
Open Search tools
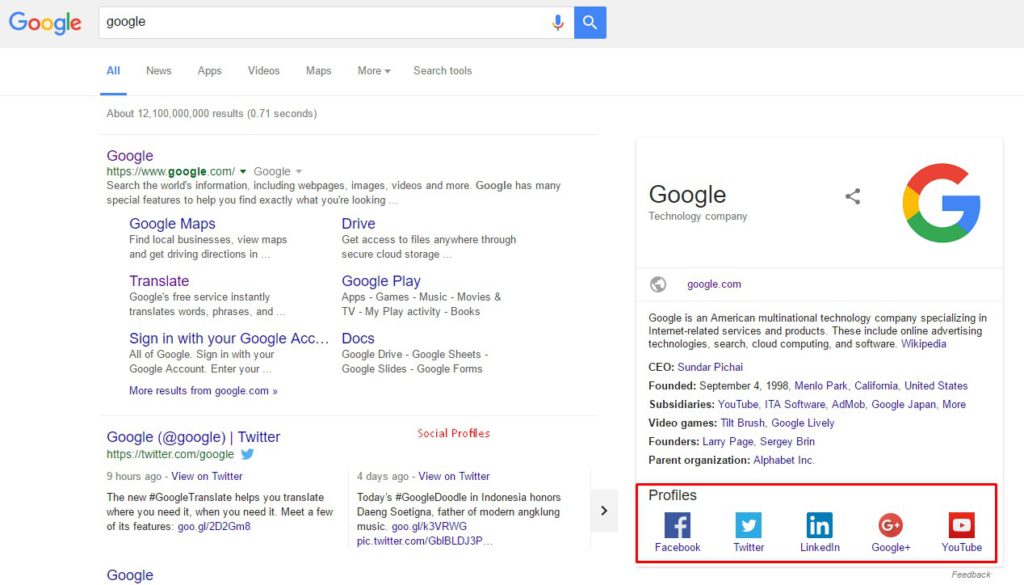(x=442, y=71)
